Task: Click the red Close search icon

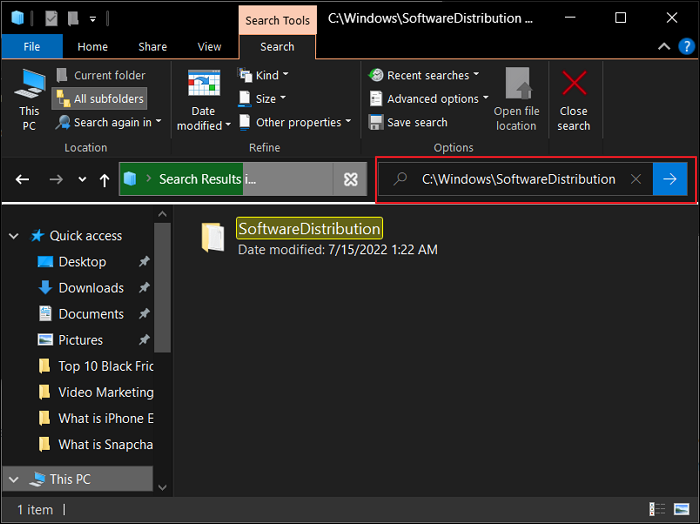Action: click(x=573, y=84)
